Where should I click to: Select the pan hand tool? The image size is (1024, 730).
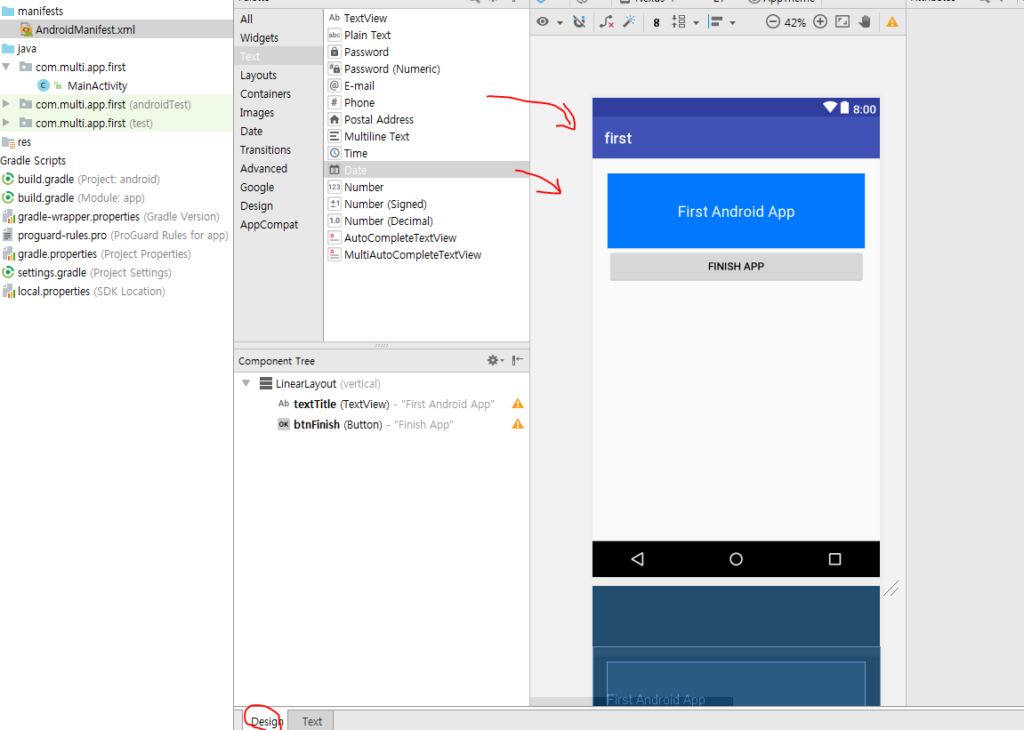coord(864,22)
